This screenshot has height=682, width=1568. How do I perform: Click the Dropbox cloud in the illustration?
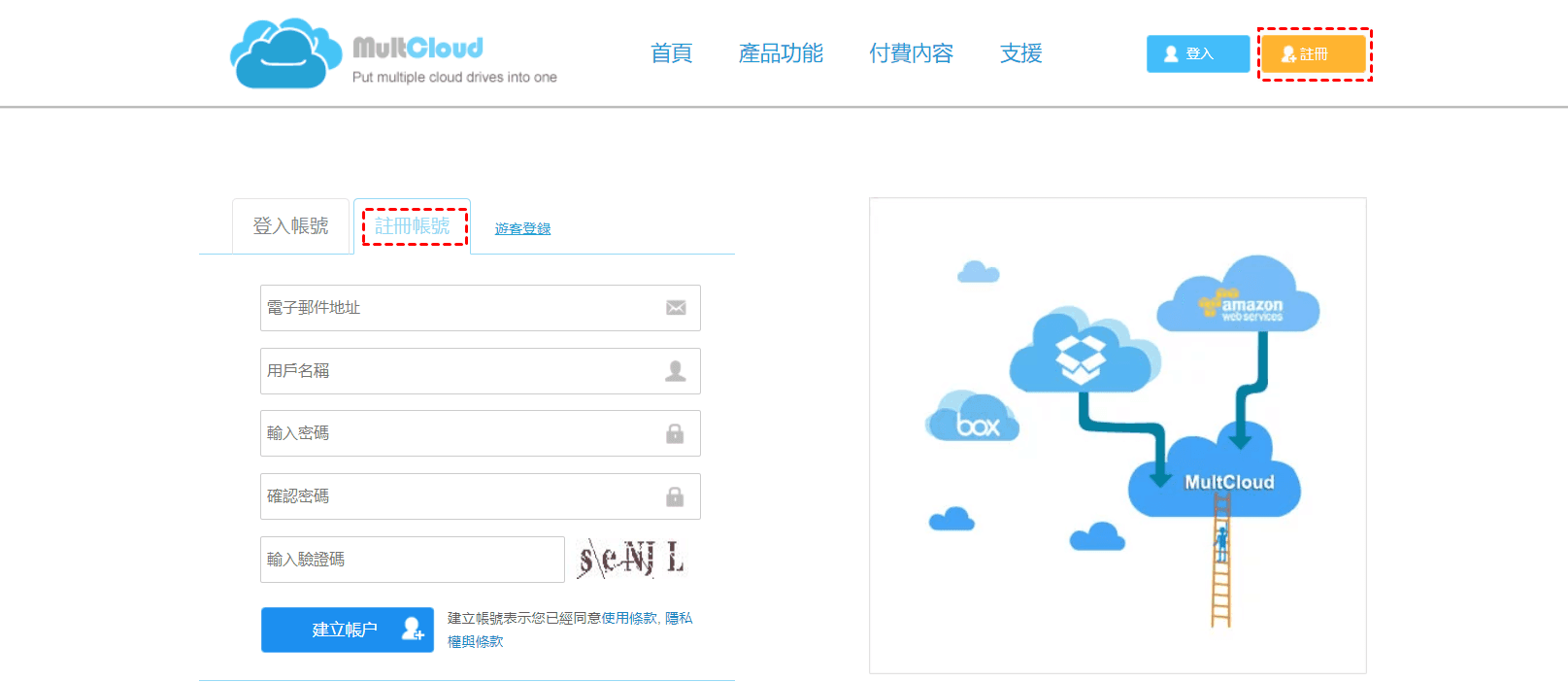(x=1083, y=351)
